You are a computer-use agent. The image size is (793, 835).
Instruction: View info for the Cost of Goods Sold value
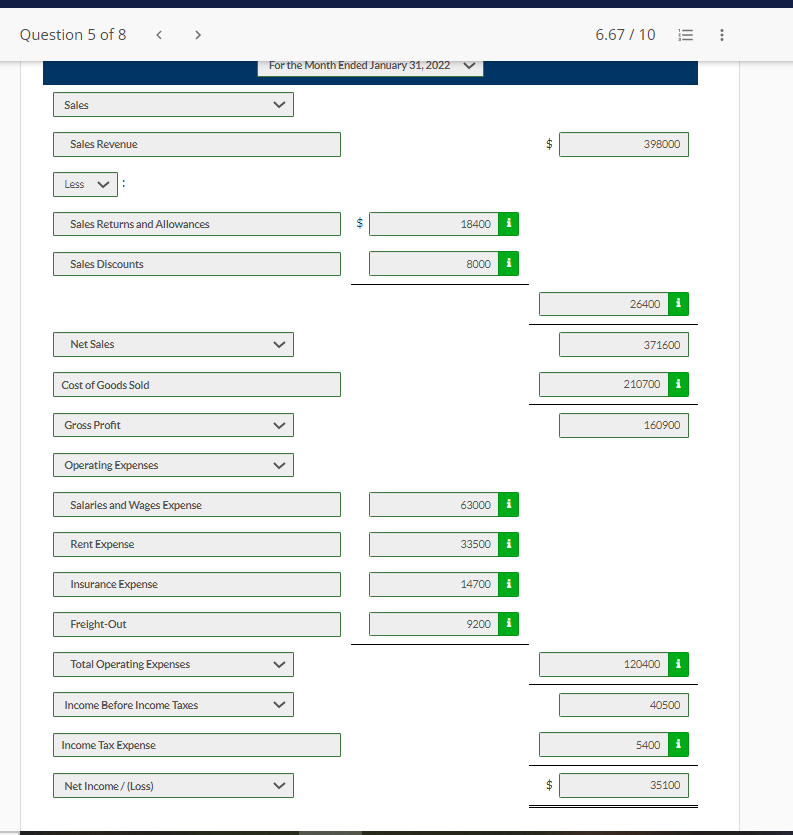point(679,384)
